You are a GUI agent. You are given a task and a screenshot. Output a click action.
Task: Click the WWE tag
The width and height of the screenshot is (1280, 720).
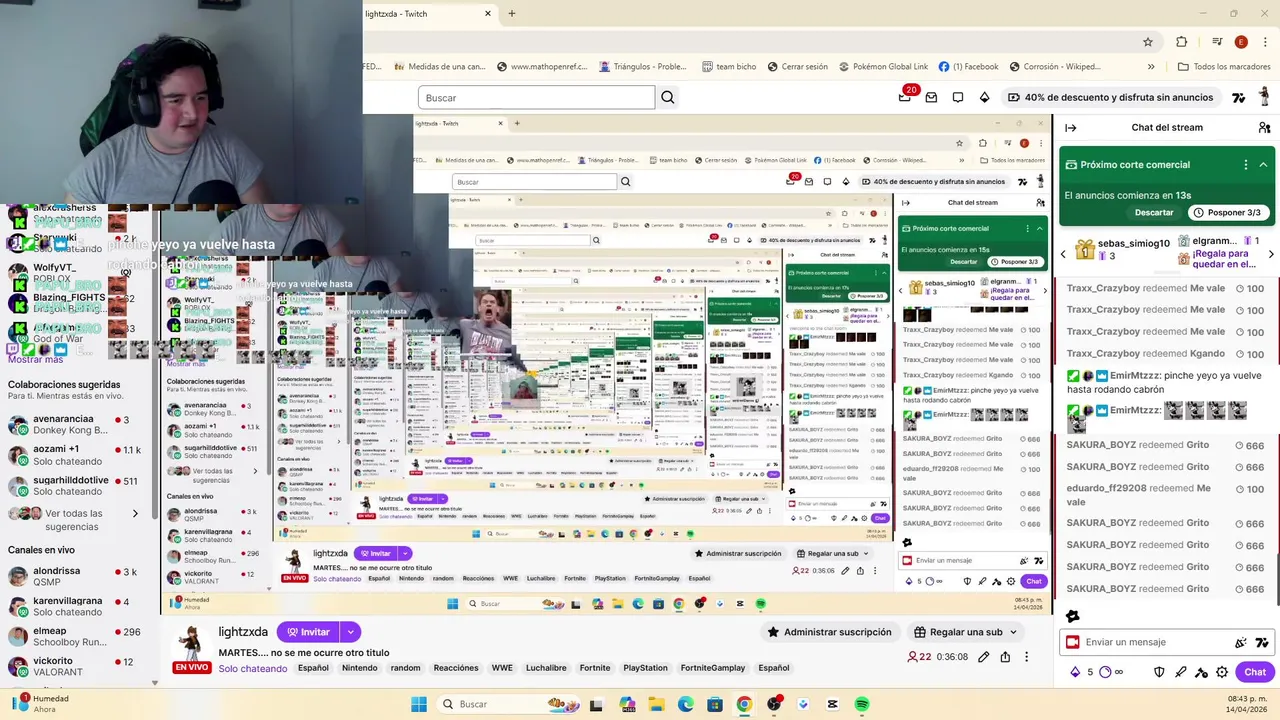[502, 668]
